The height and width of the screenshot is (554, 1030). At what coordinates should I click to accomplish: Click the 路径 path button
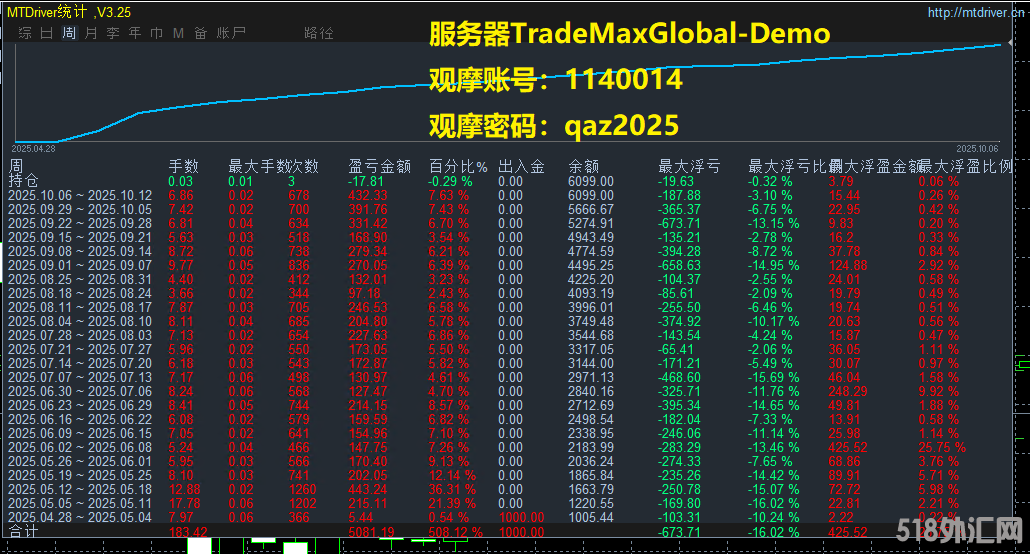pyautogui.click(x=319, y=33)
